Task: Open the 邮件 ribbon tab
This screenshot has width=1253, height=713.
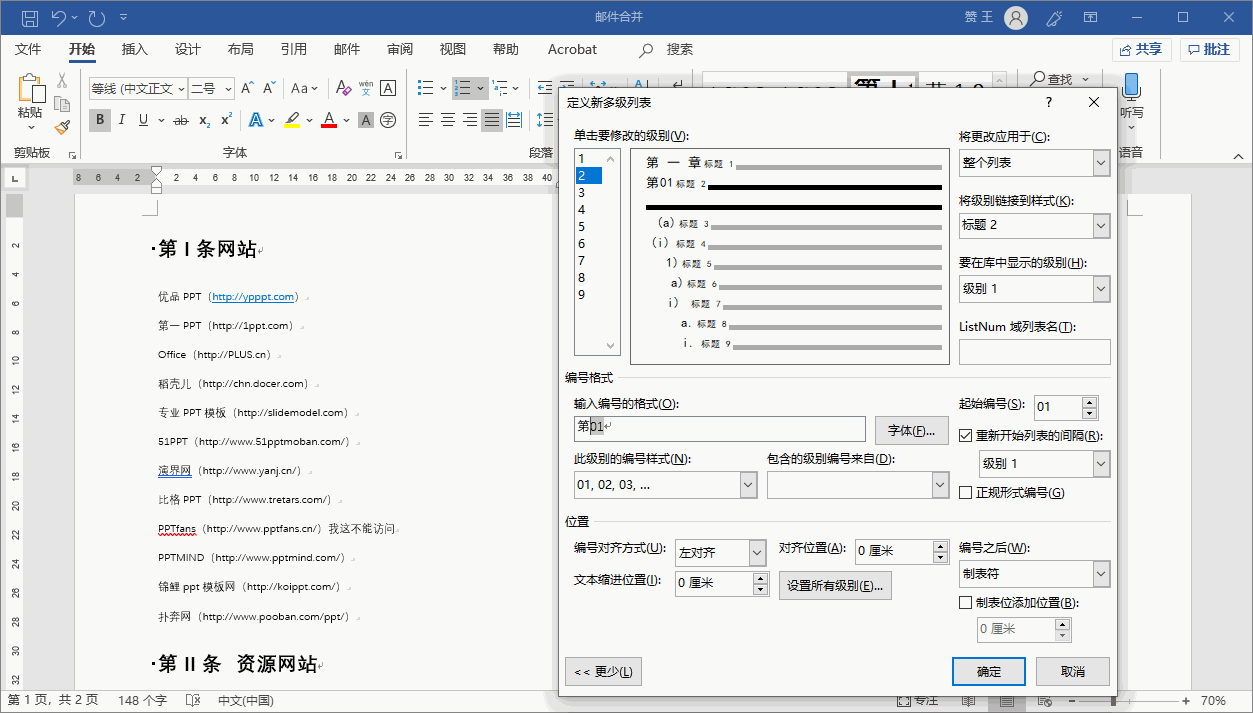Action: coord(347,49)
